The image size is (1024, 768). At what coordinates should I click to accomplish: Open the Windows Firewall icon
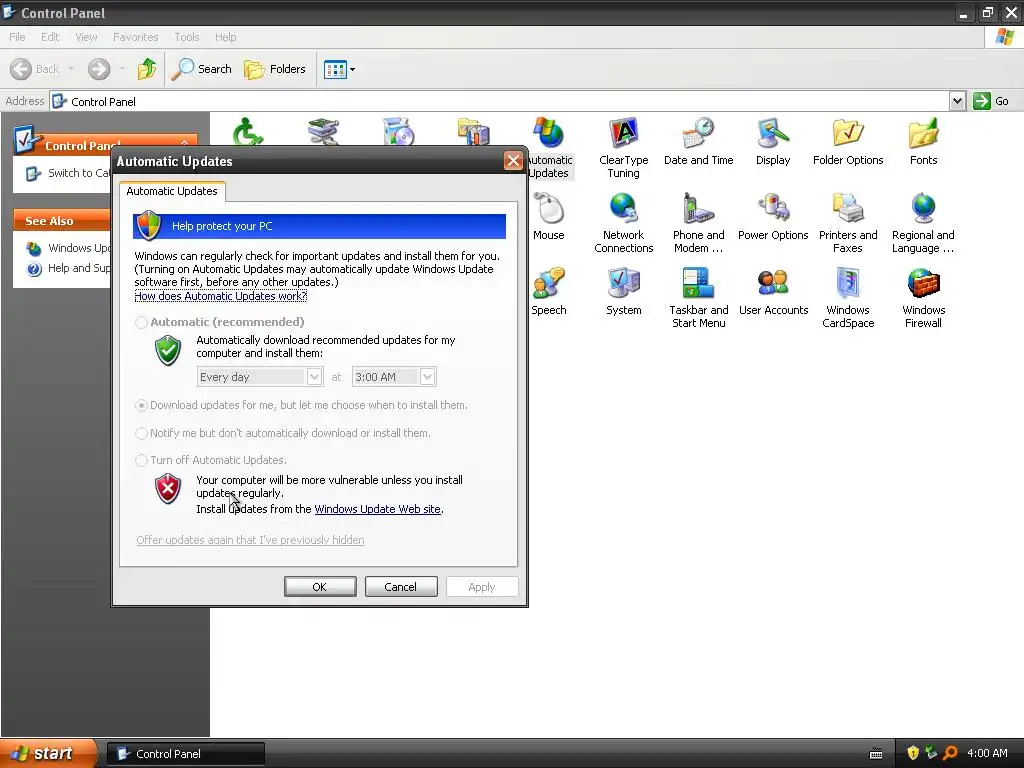(923, 298)
